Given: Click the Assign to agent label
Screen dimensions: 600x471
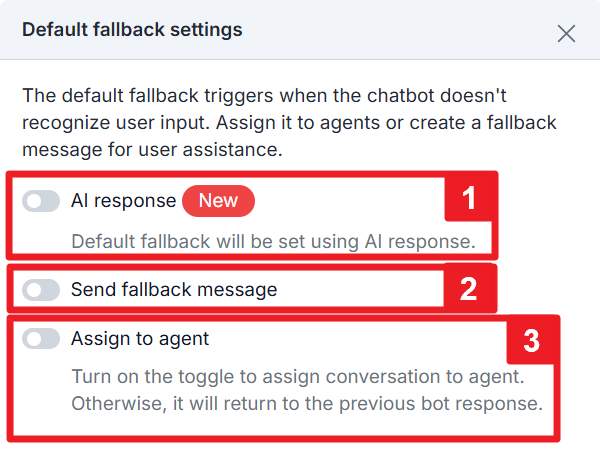Looking at the screenshot, I should tap(140, 339).
